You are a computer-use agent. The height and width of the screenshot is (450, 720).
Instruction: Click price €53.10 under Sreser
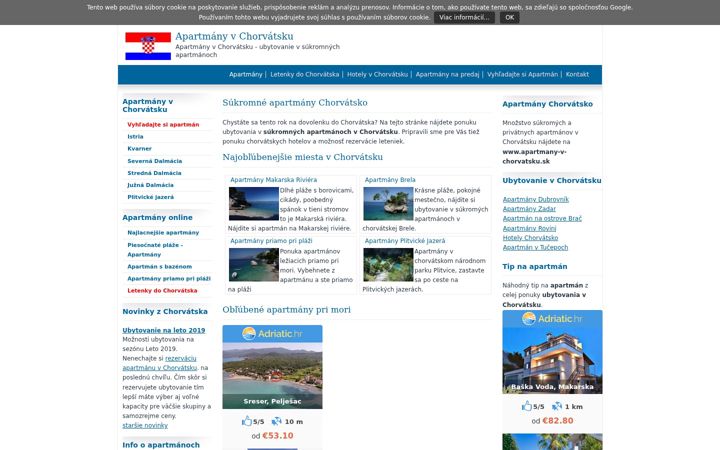(x=277, y=436)
